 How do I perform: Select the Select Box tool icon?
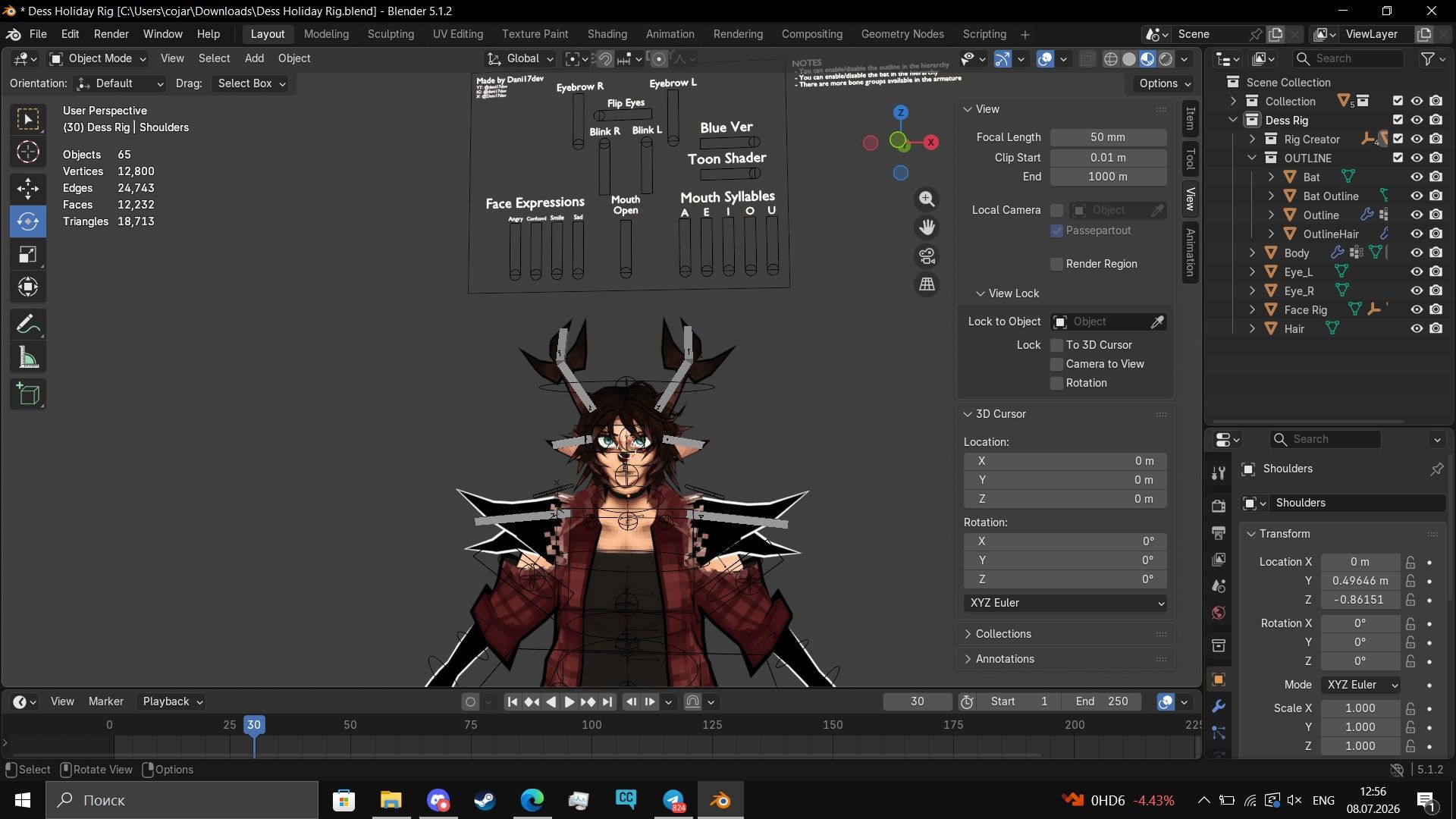(28, 119)
